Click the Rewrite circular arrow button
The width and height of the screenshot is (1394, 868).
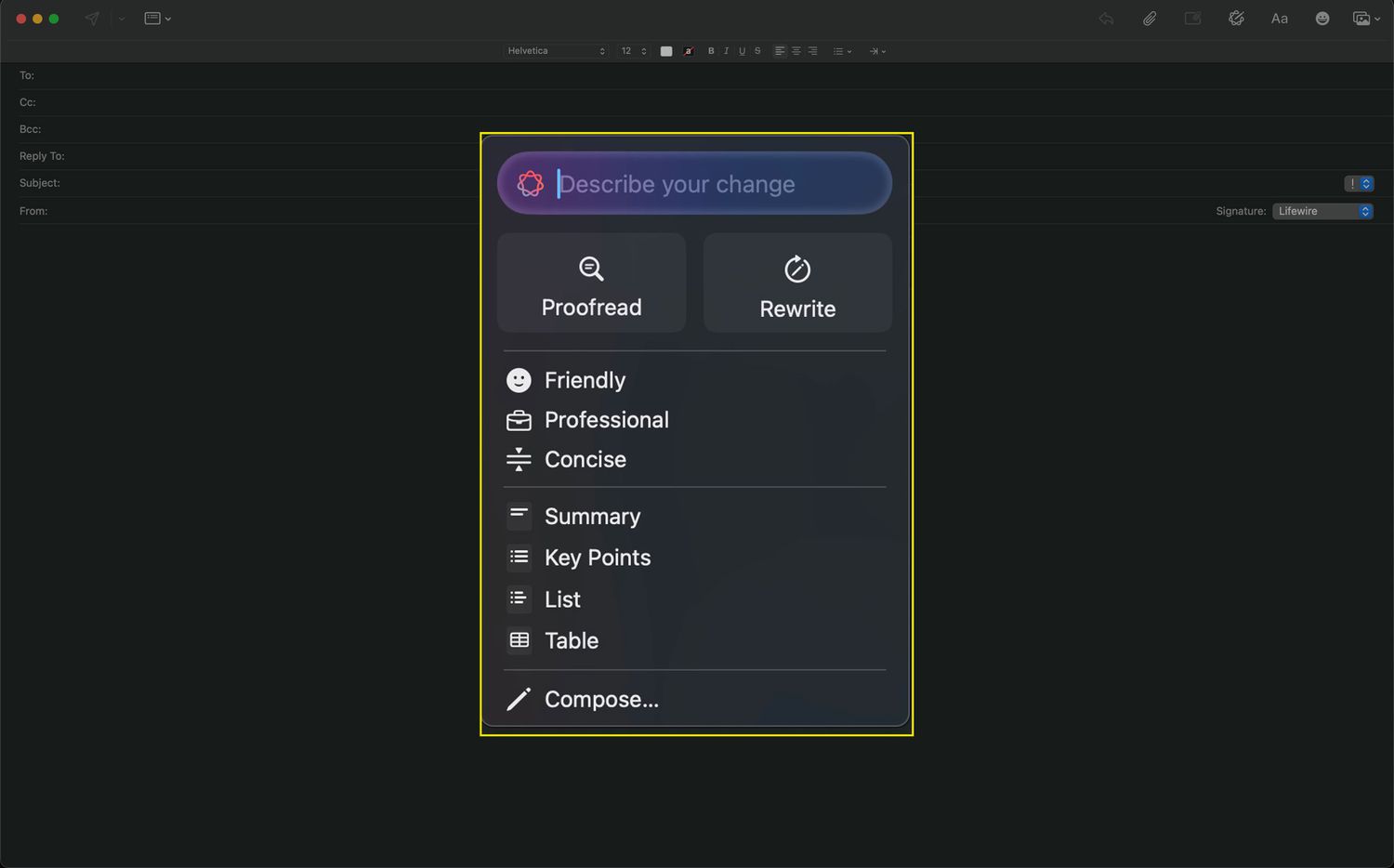(x=797, y=283)
